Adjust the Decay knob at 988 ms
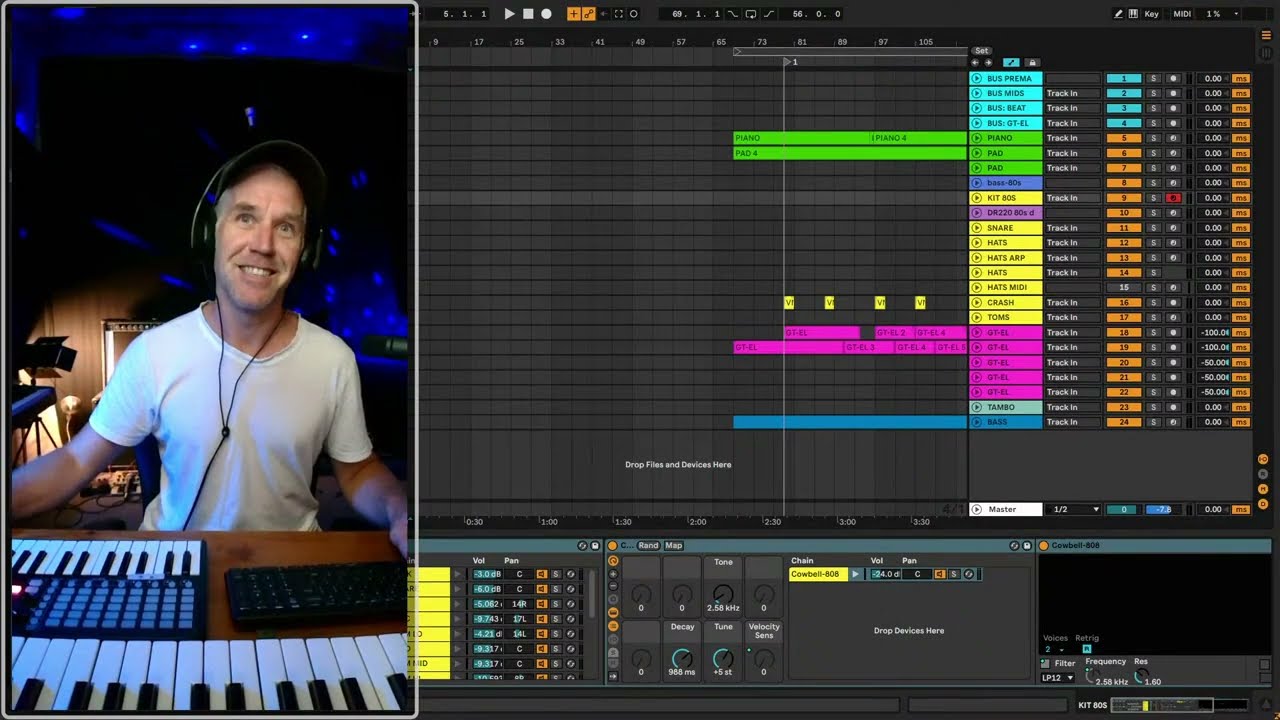The height and width of the screenshot is (720, 1280). (682, 658)
